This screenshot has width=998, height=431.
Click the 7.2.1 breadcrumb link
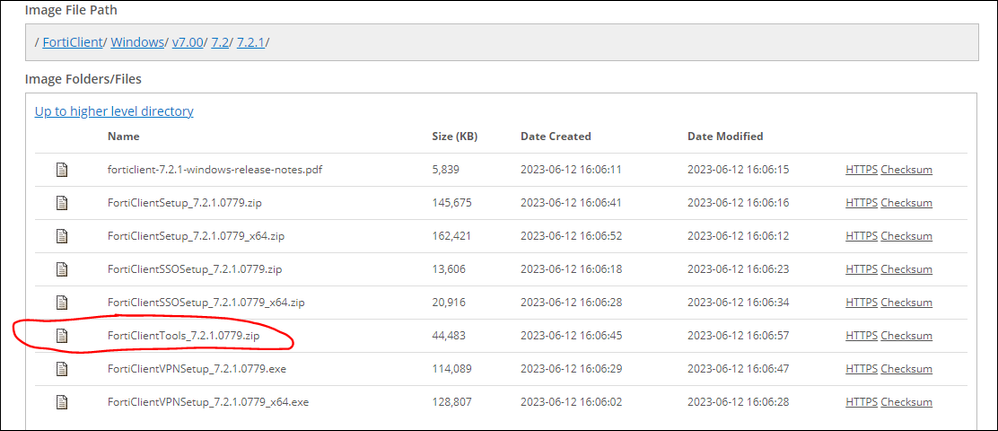coord(251,42)
